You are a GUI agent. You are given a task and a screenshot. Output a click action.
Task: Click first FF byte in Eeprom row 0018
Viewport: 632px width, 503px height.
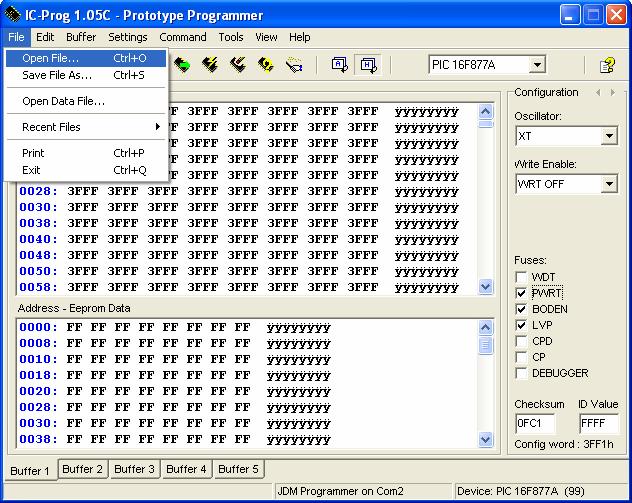tap(75, 375)
